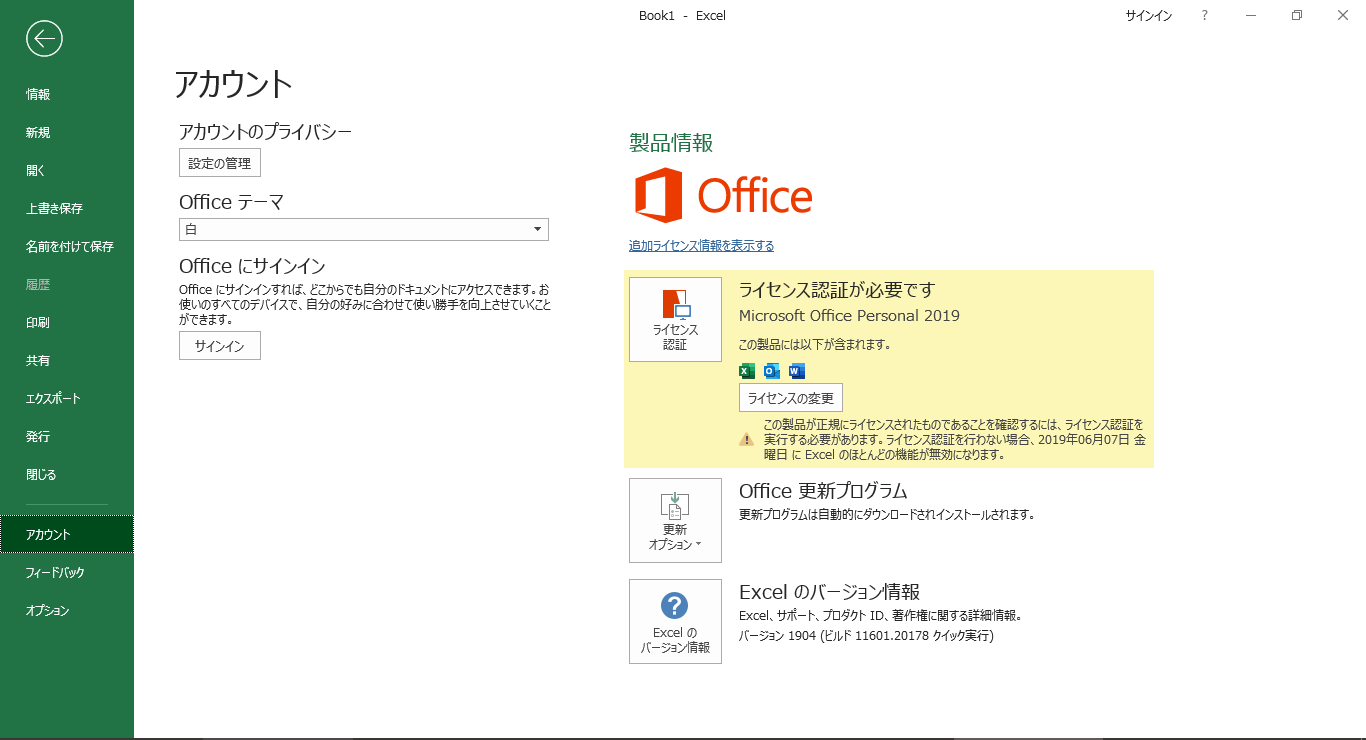The image size is (1366, 740).
Task: Open フィードバック in the sidebar
Action: coord(67,572)
